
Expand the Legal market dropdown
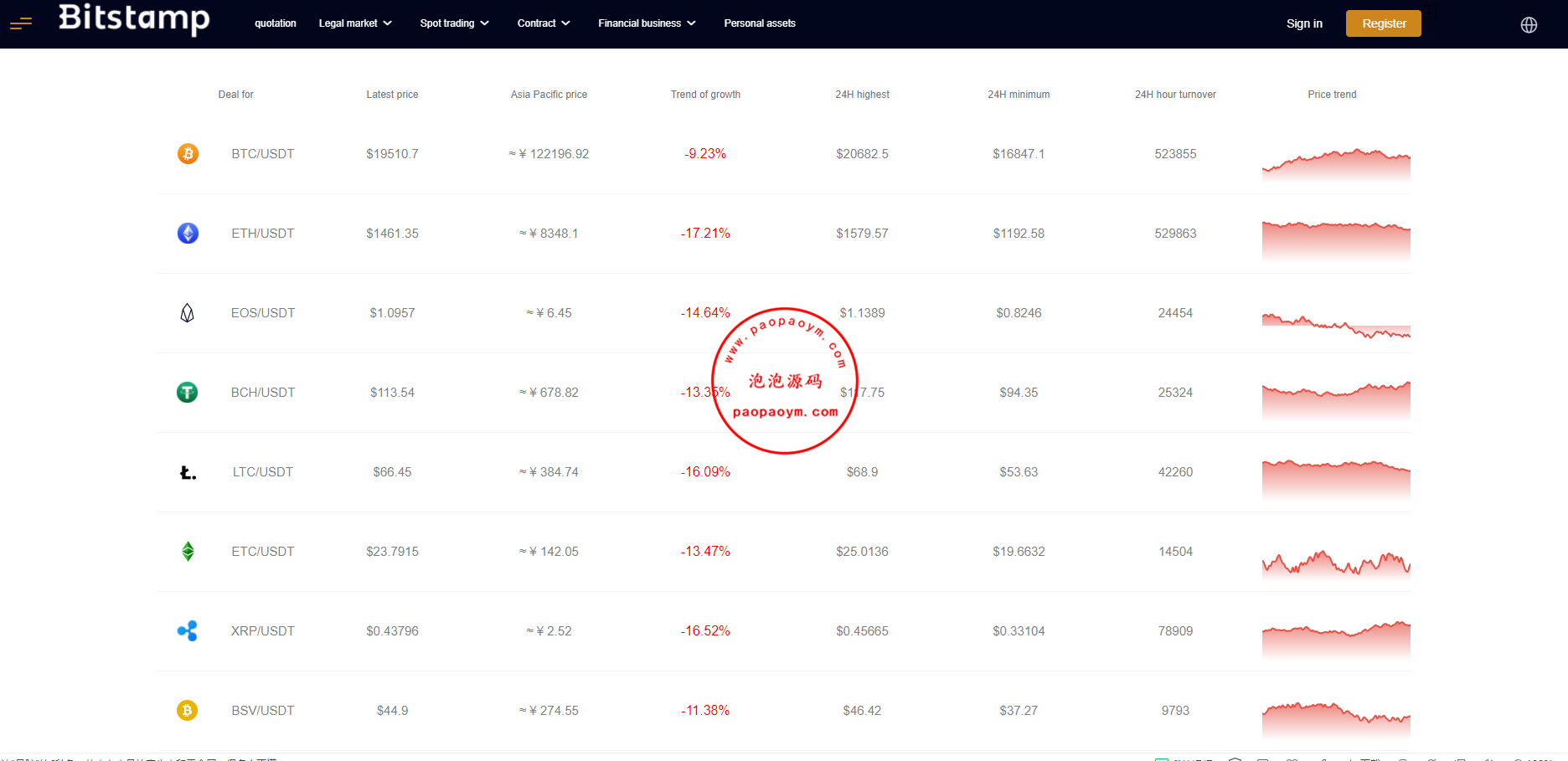[355, 23]
